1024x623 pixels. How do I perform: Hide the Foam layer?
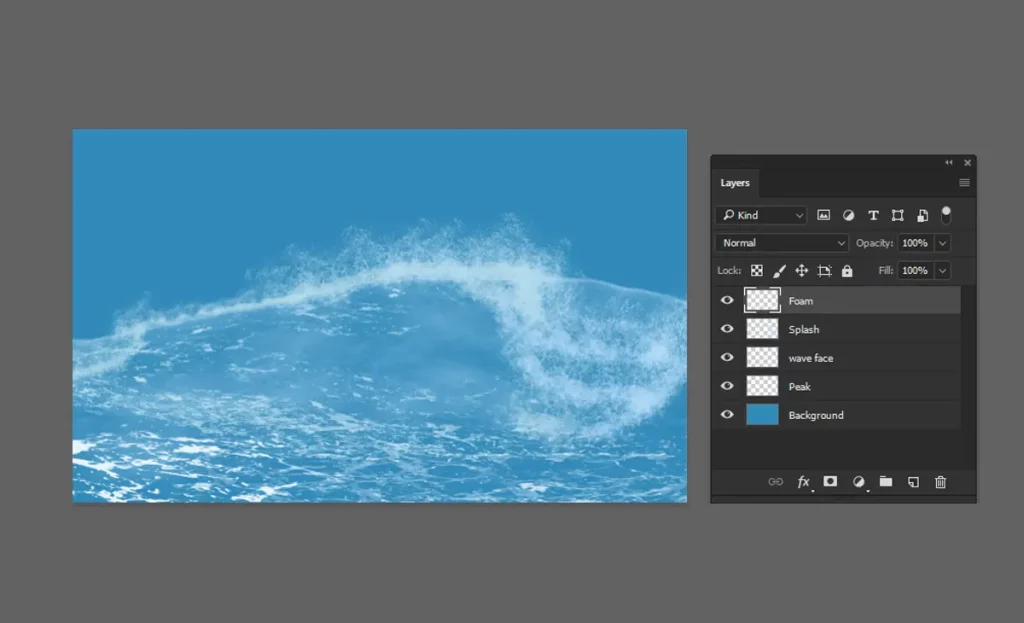727,300
